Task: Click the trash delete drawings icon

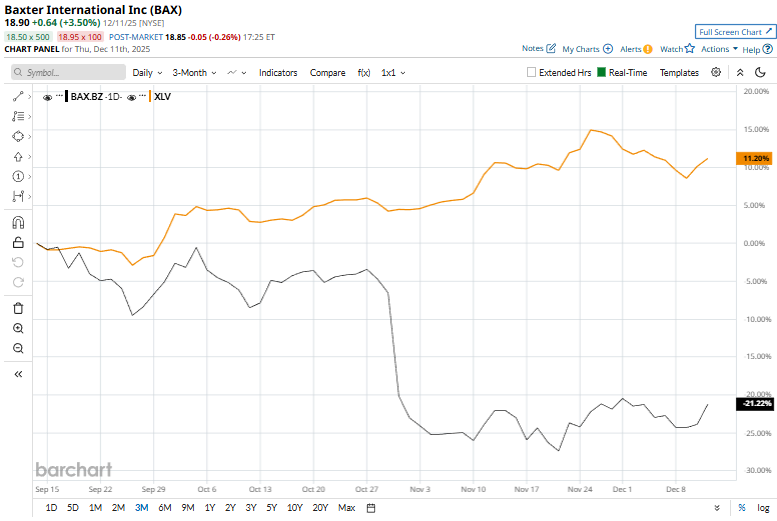Action: [x=18, y=308]
